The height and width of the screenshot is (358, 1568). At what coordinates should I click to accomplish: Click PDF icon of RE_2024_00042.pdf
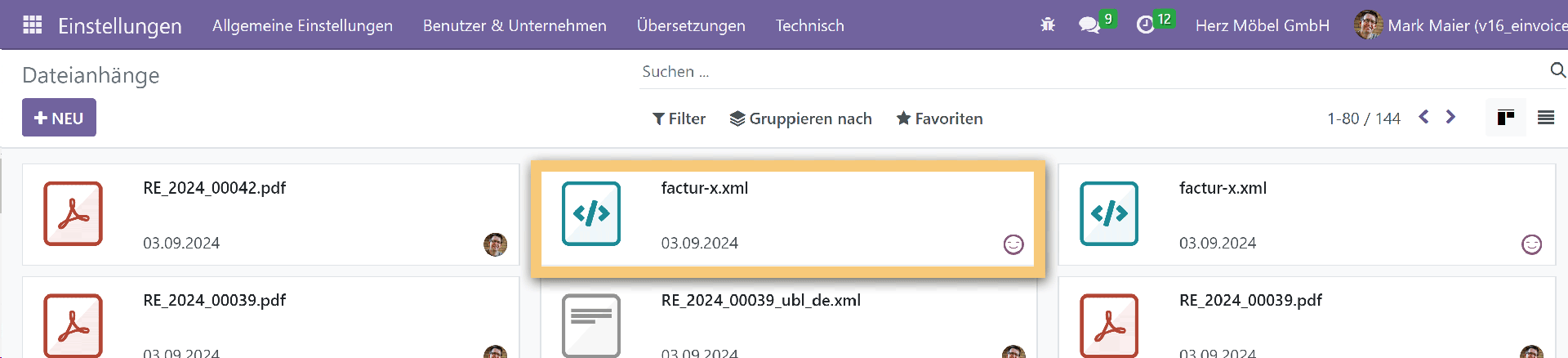tap(73, 214)
